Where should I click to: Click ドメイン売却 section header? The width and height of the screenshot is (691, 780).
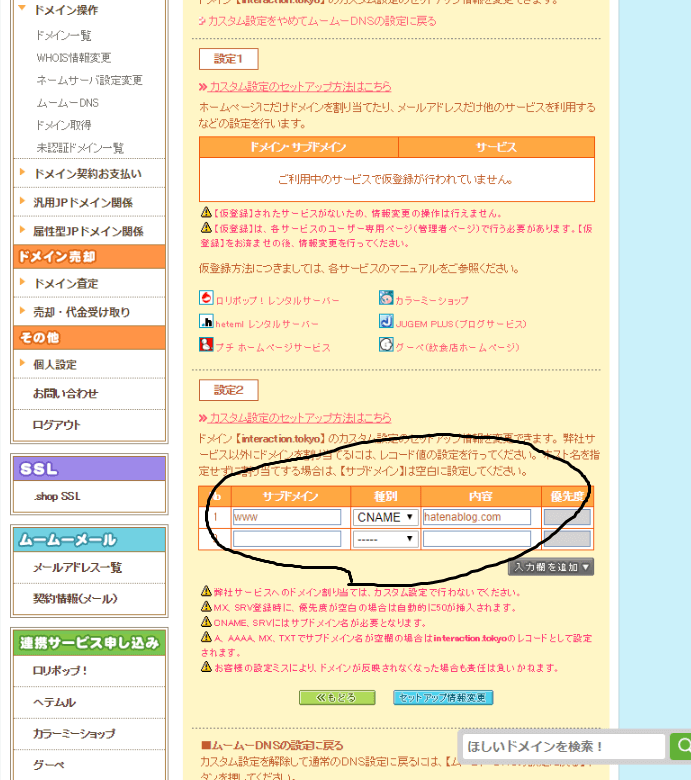tap(90, 257)
